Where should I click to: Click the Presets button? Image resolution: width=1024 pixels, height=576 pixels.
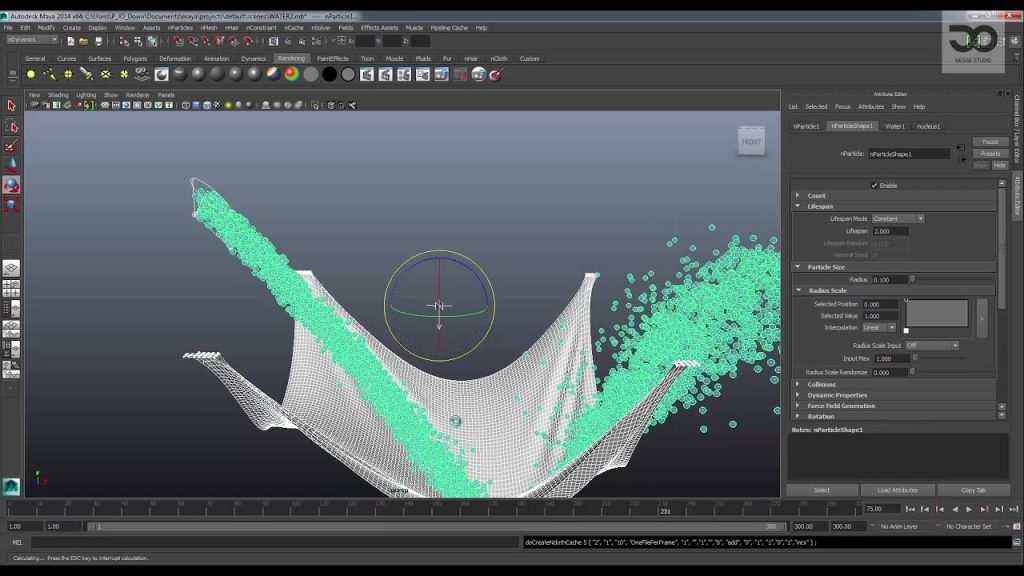click(990, 154)
